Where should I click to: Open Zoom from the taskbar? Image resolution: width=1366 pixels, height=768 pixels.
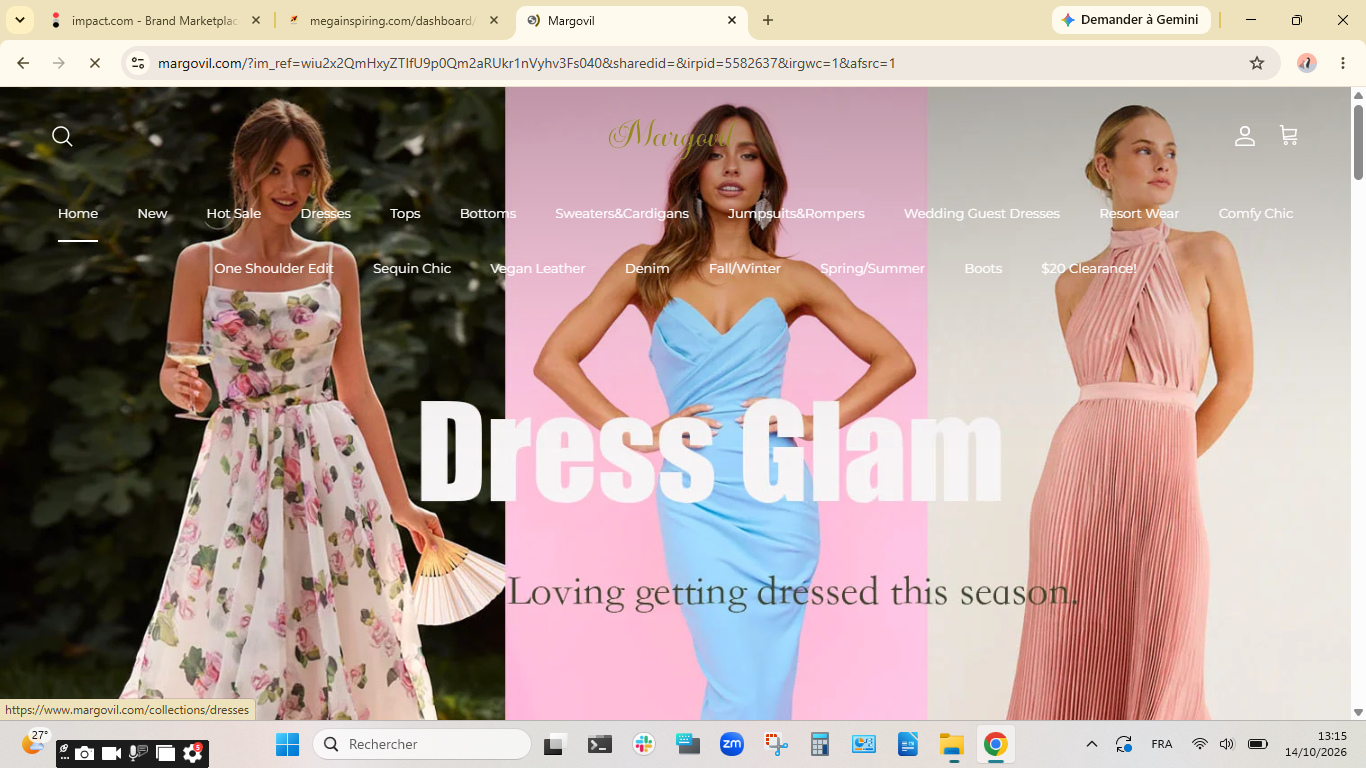732,744
